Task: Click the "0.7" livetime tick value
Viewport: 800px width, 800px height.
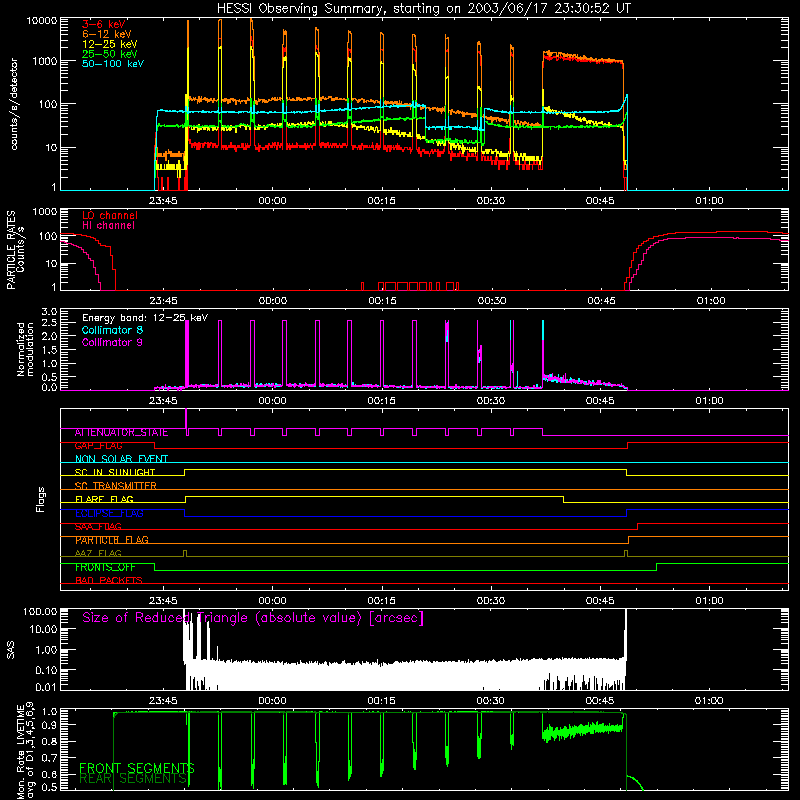Action: tap(49, 758)
